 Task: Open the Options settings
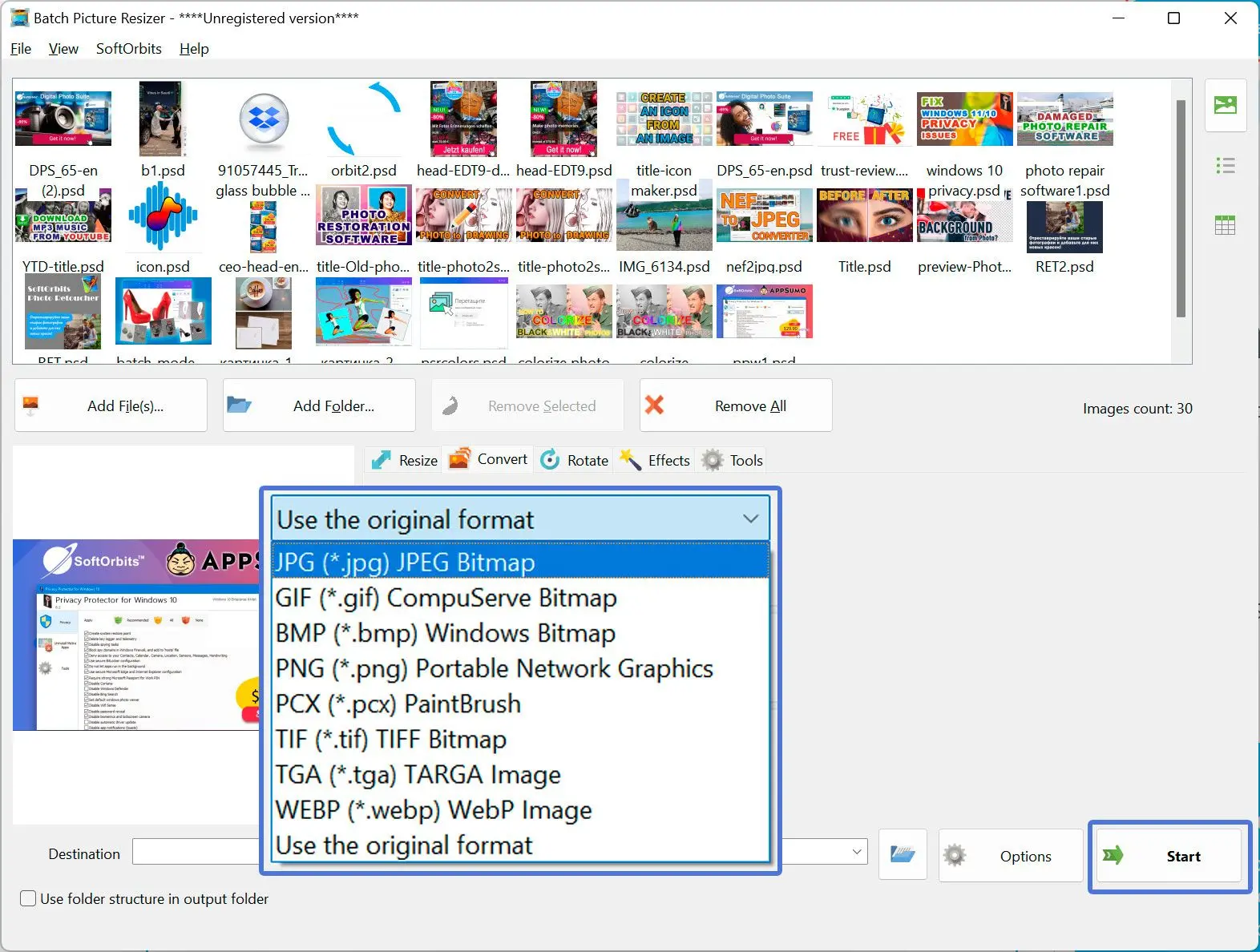click(x=1011, y=856)
